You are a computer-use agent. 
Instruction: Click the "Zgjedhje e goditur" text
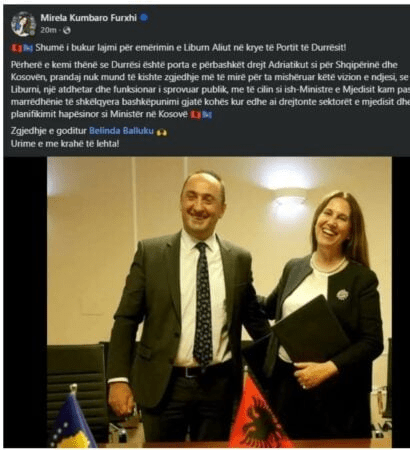49,131
